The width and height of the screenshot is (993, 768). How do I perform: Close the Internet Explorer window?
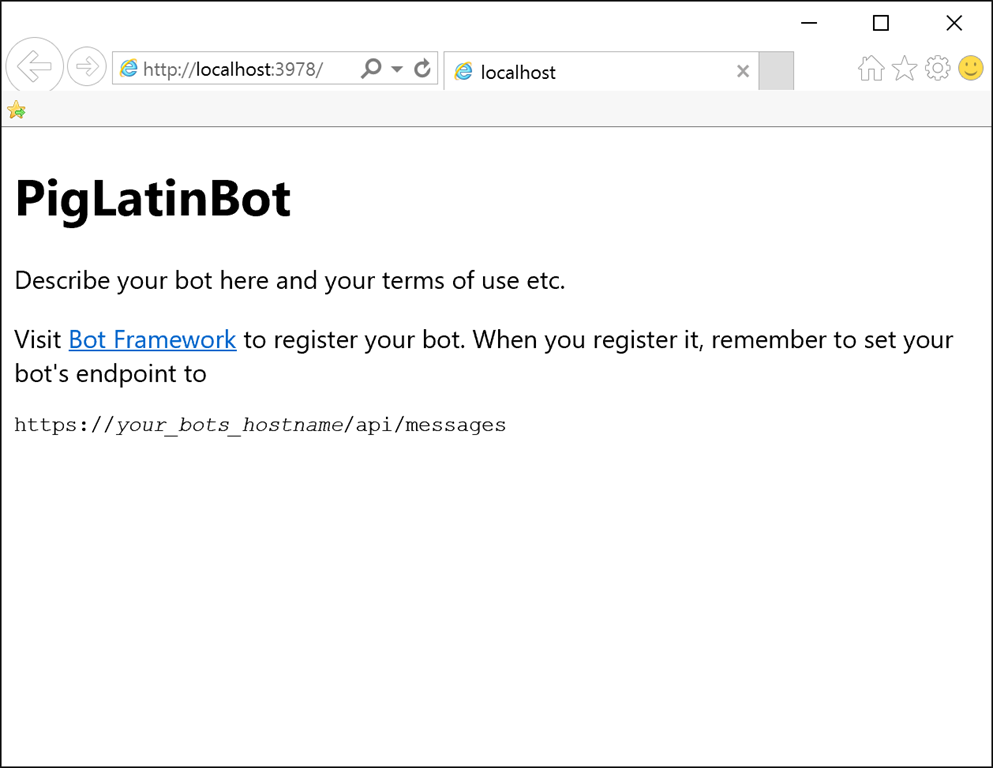[x=954, y=23]
